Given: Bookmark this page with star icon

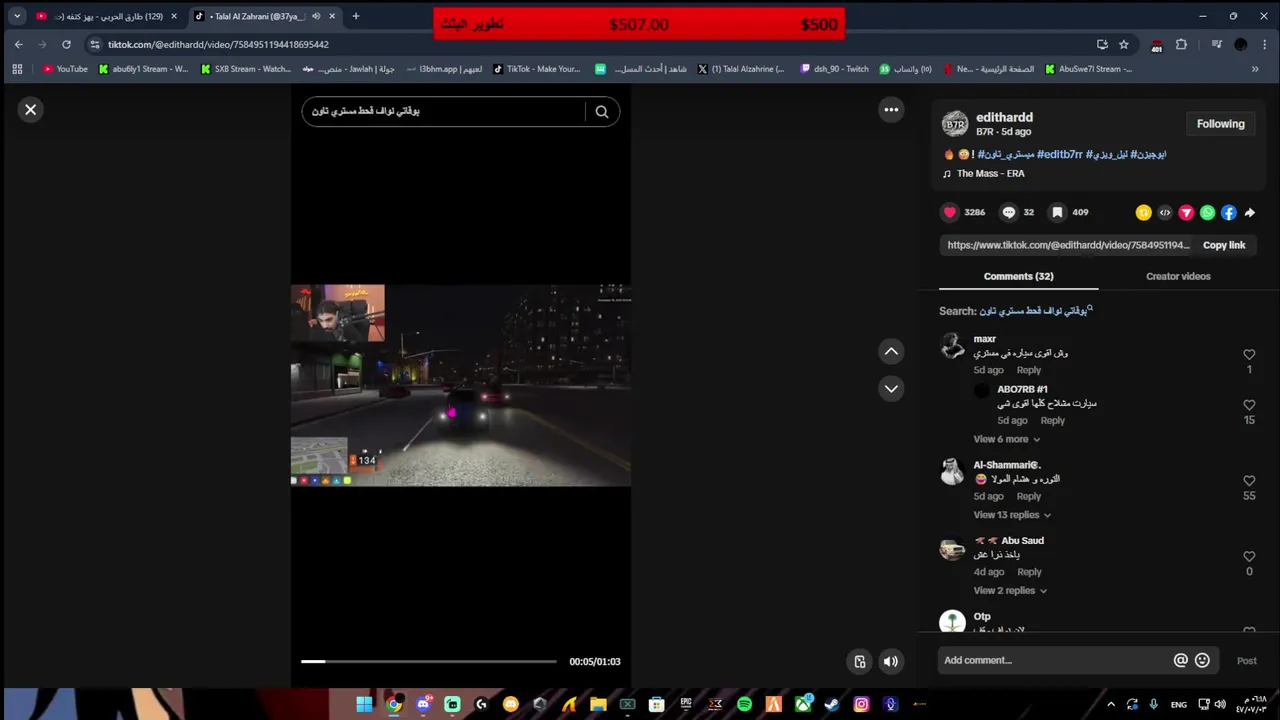Looking at the screenshot, I should (x=1124, y=44).
